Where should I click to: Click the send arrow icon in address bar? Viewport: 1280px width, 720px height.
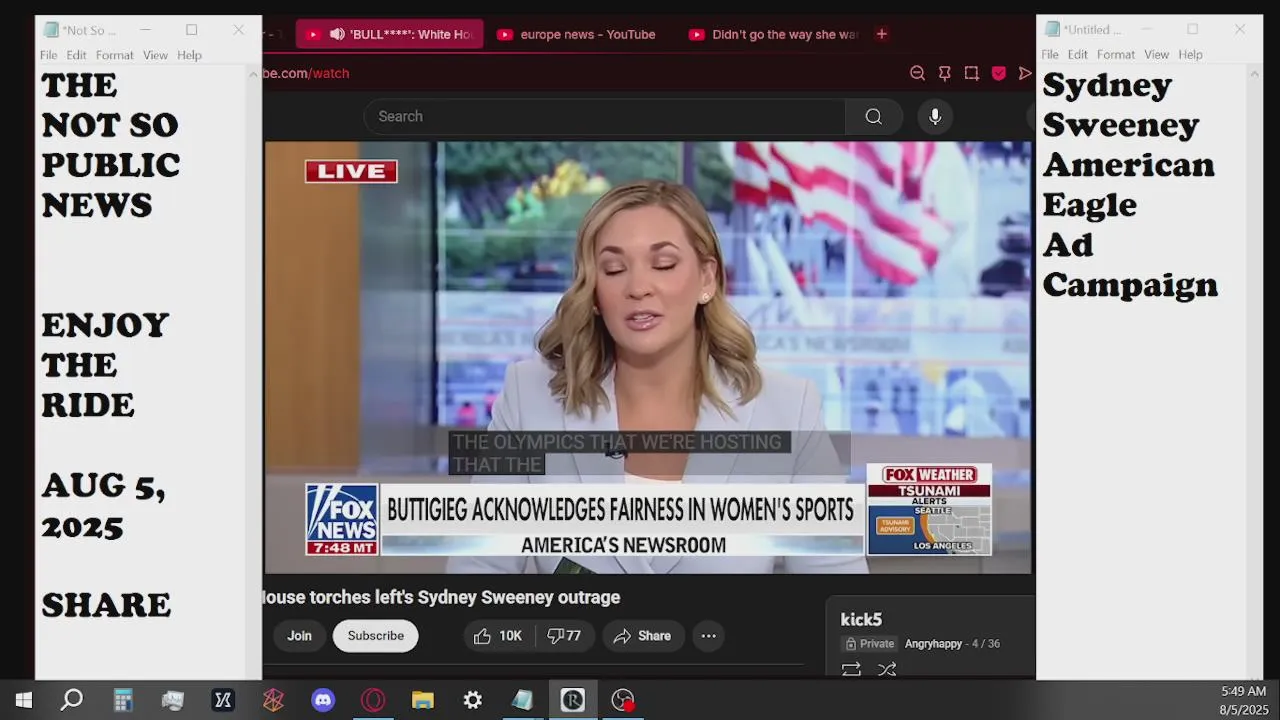point(1025,73)
